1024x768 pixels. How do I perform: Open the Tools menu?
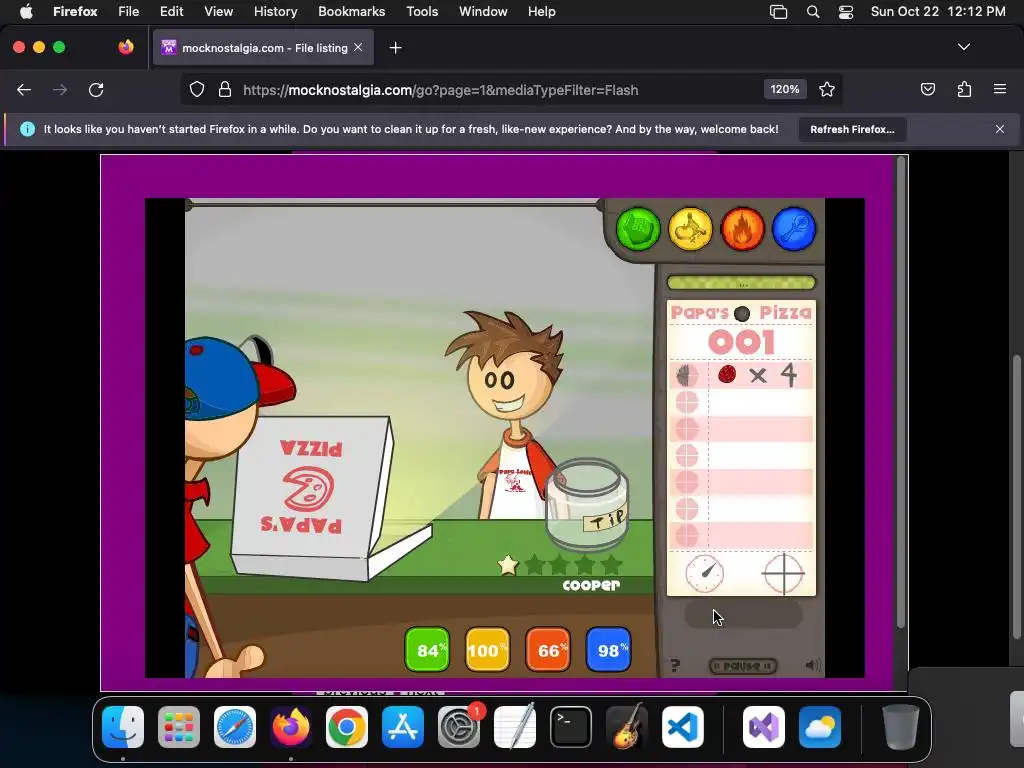pos(422,12)
